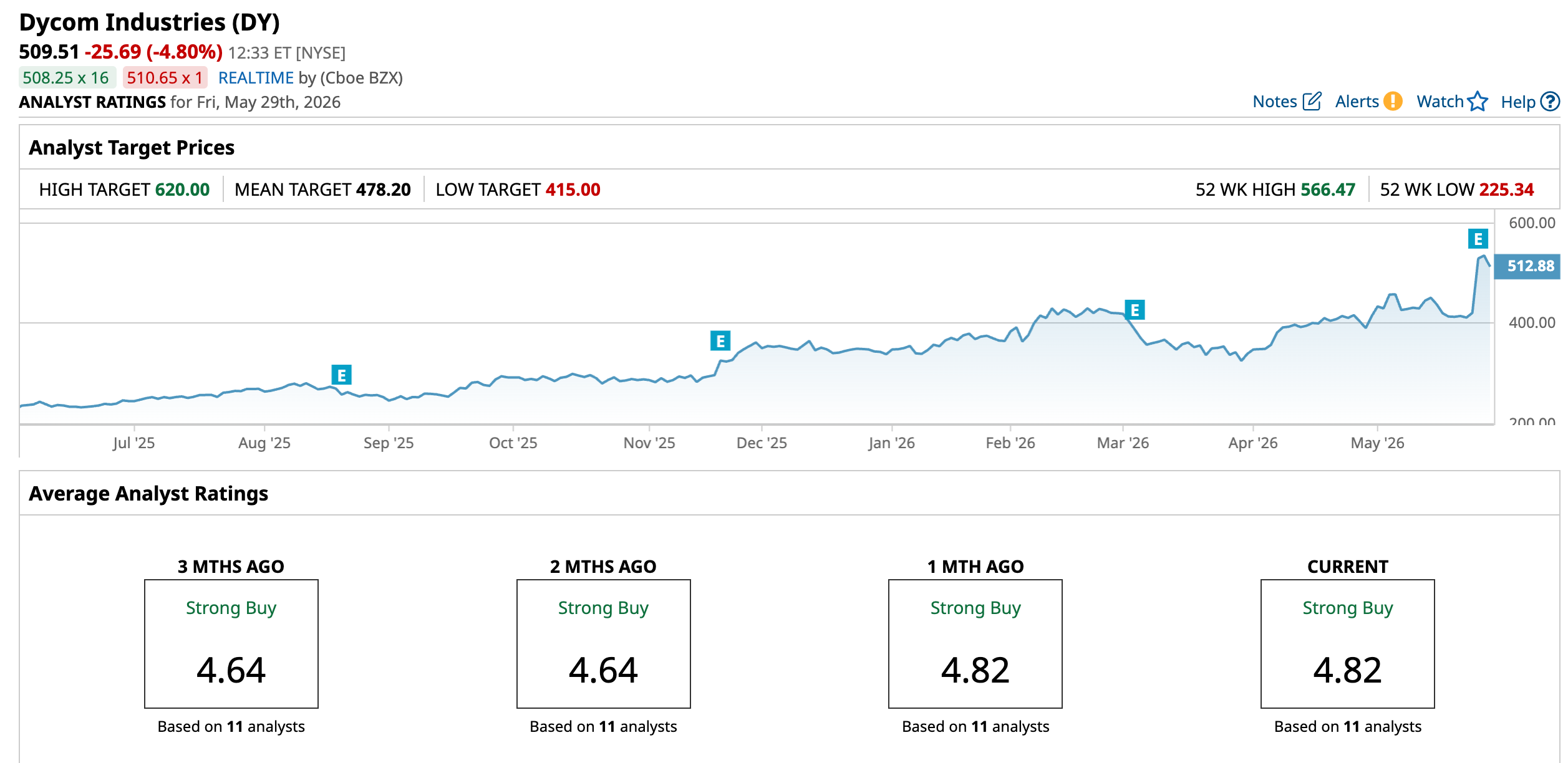Click the earnings E marker near Mar '26
1568x763 pixels.
pyautogui.click(x=1135, y=310)
